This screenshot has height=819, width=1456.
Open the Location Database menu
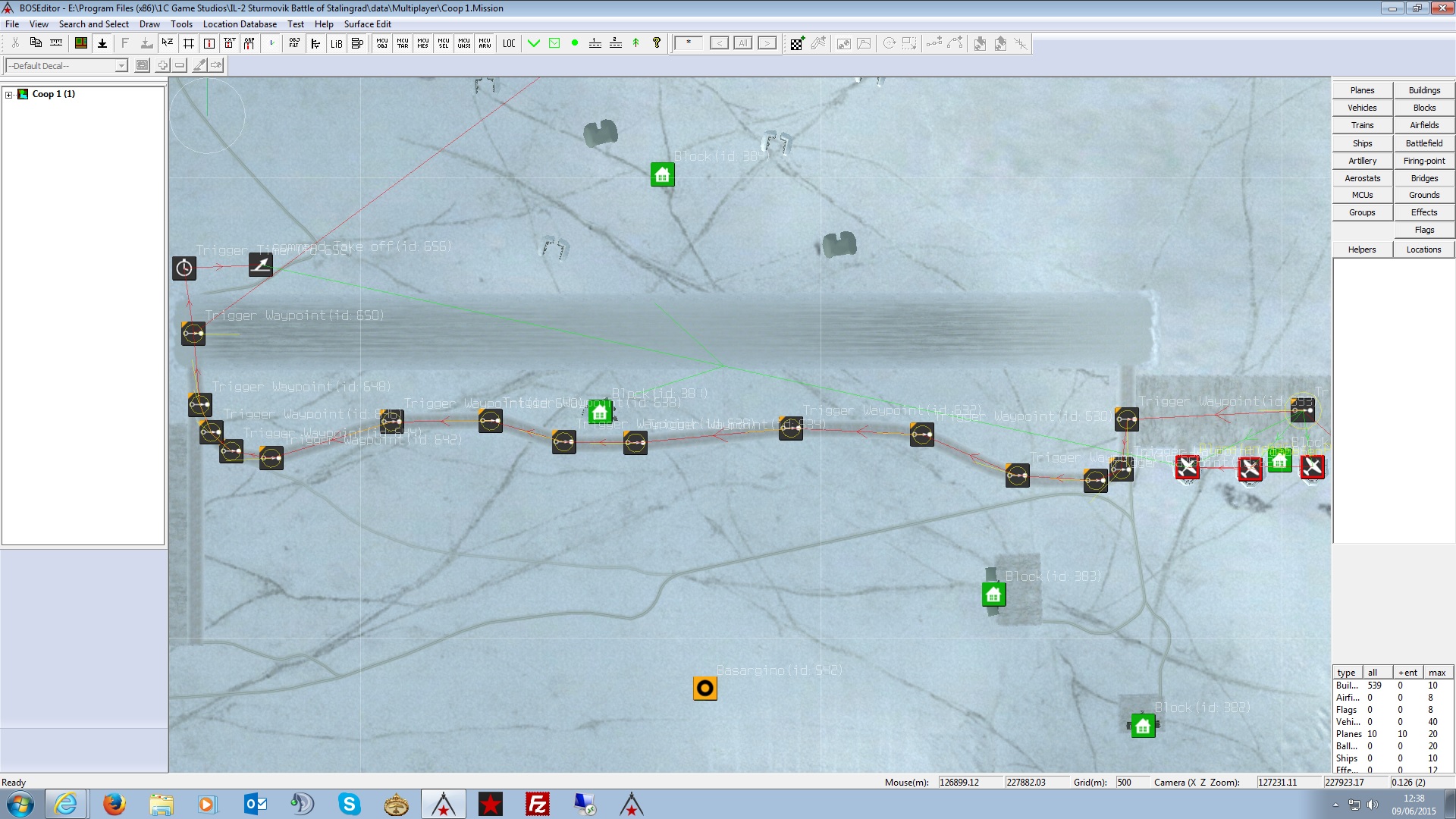[240, 24]
